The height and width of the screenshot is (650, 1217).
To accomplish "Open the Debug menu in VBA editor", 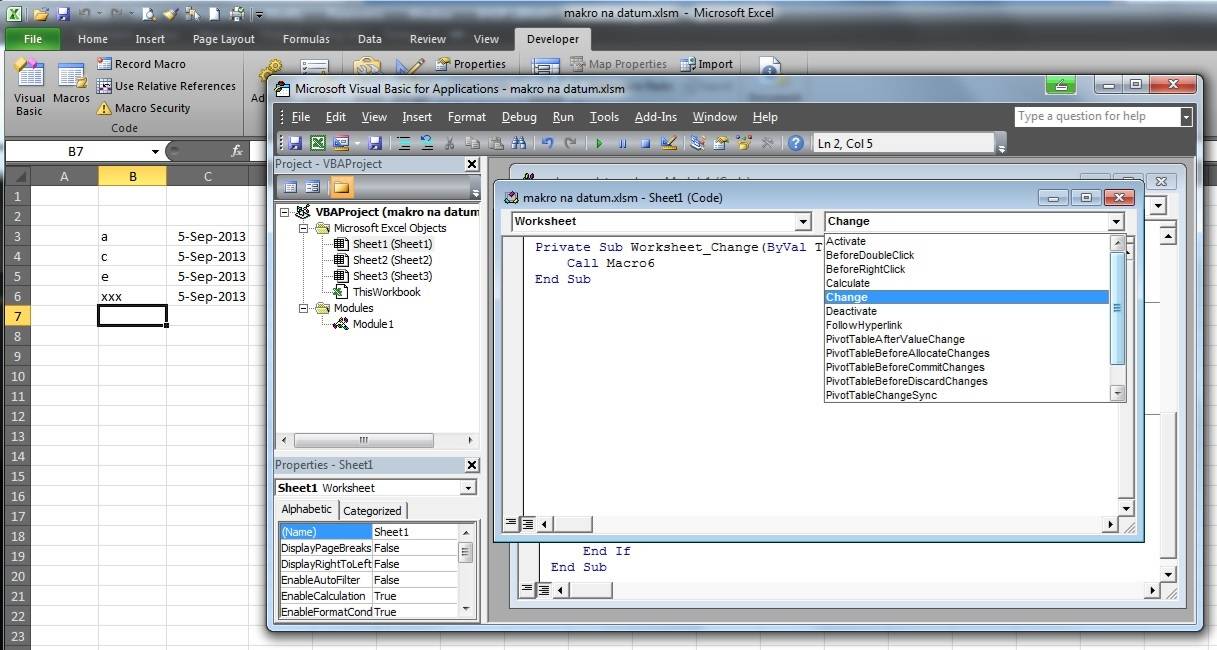I will coord(519,117).
